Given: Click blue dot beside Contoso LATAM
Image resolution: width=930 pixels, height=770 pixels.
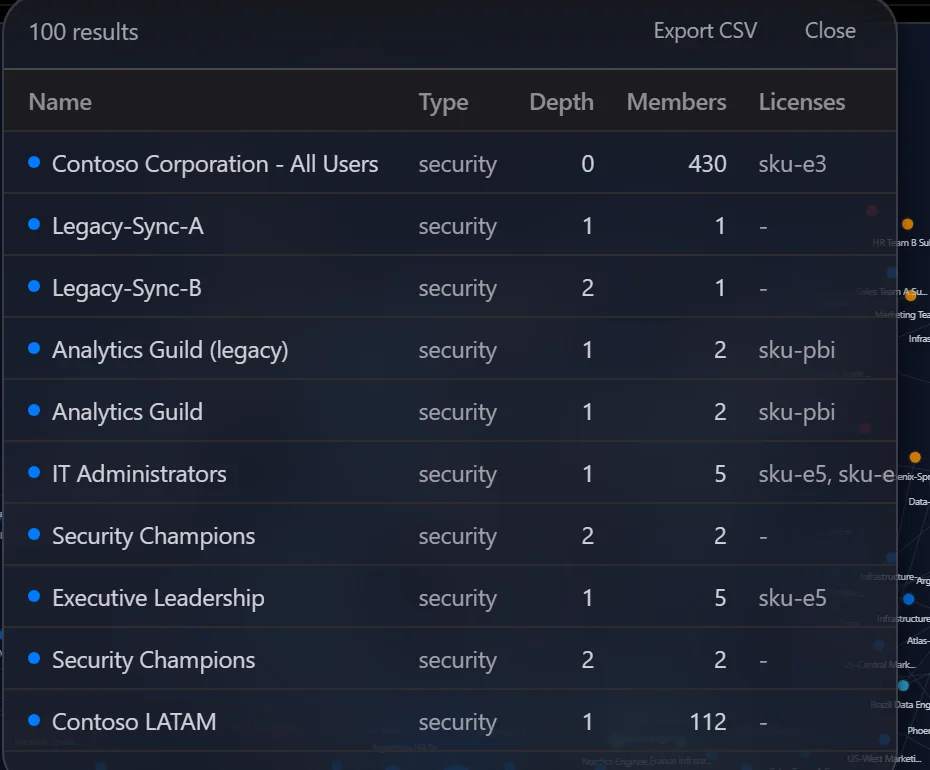Looking at the screenshot, I should [34, 720].
